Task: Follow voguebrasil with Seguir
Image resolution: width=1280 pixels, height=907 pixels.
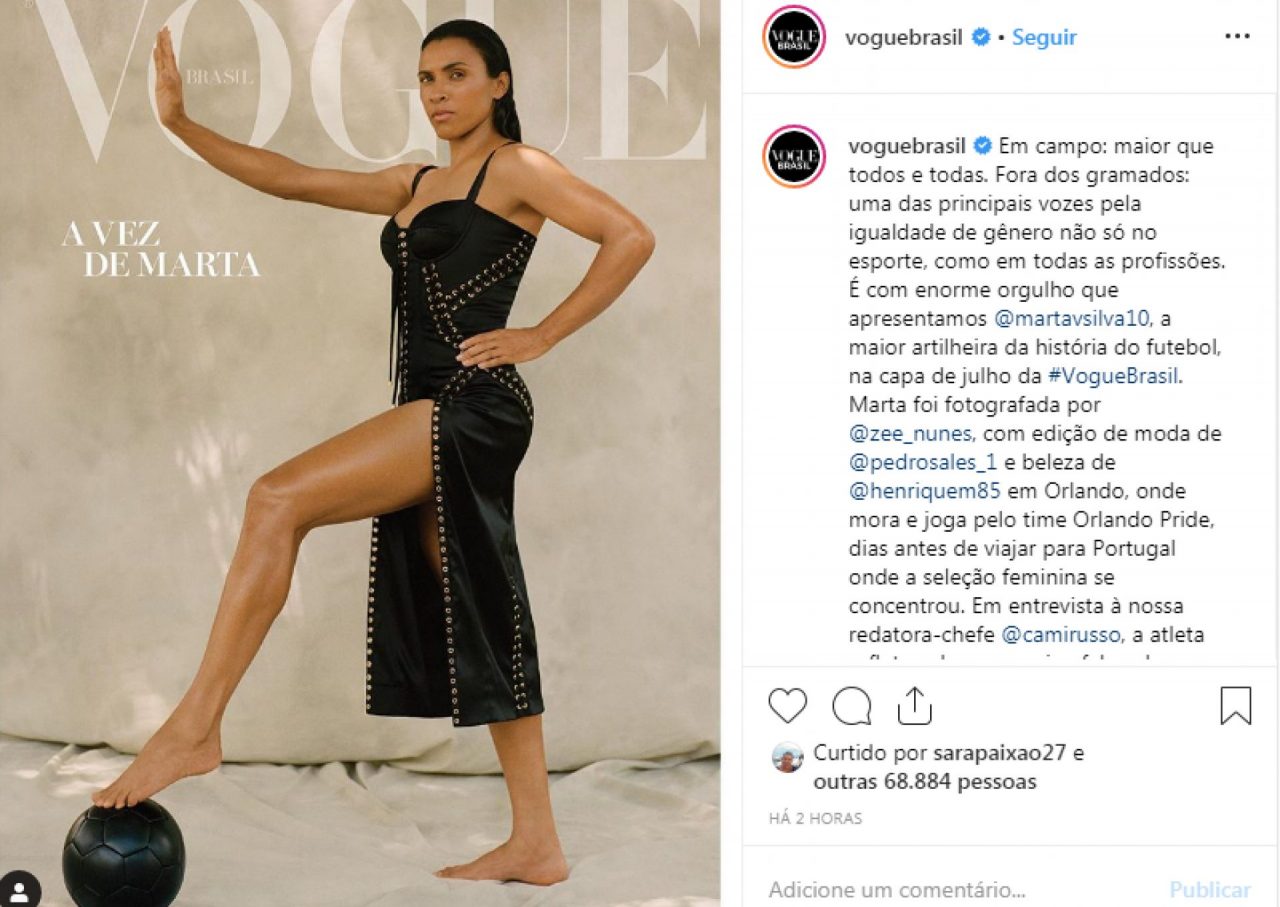Action: tap(1044, 38)
